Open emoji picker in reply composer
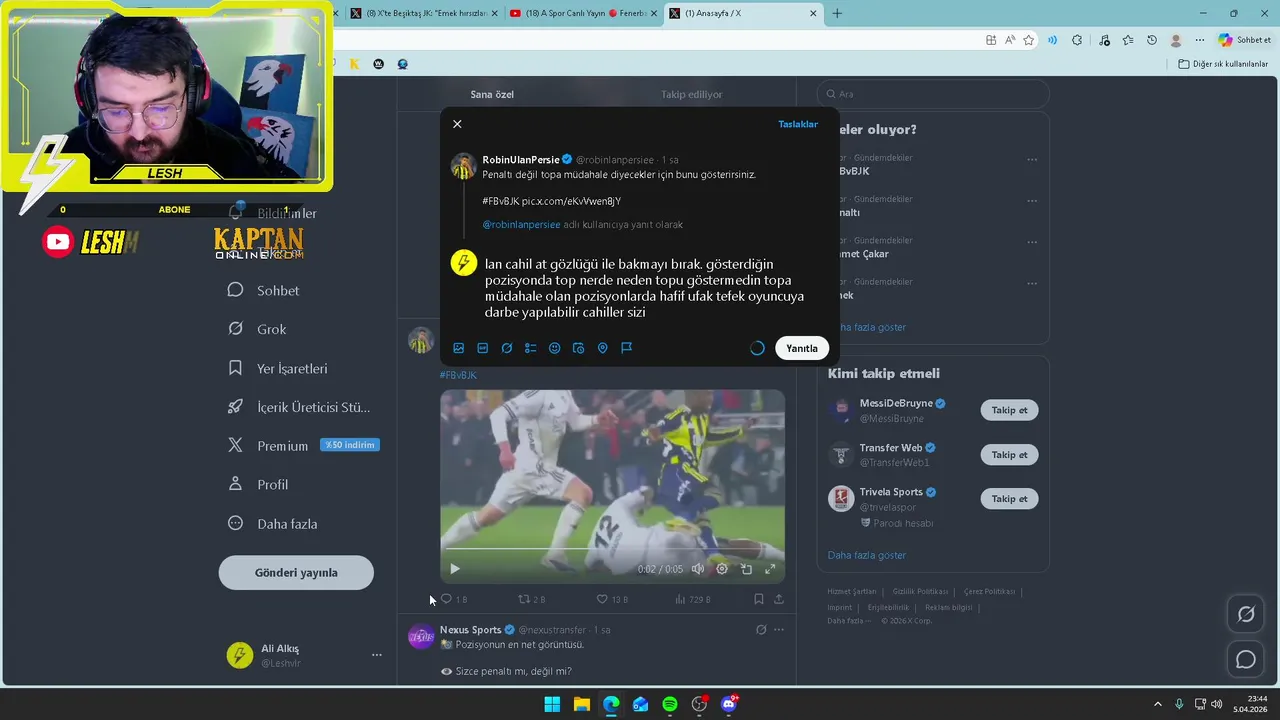The height and width of the screenshot is (720, 1280). [x=555, y=348]
